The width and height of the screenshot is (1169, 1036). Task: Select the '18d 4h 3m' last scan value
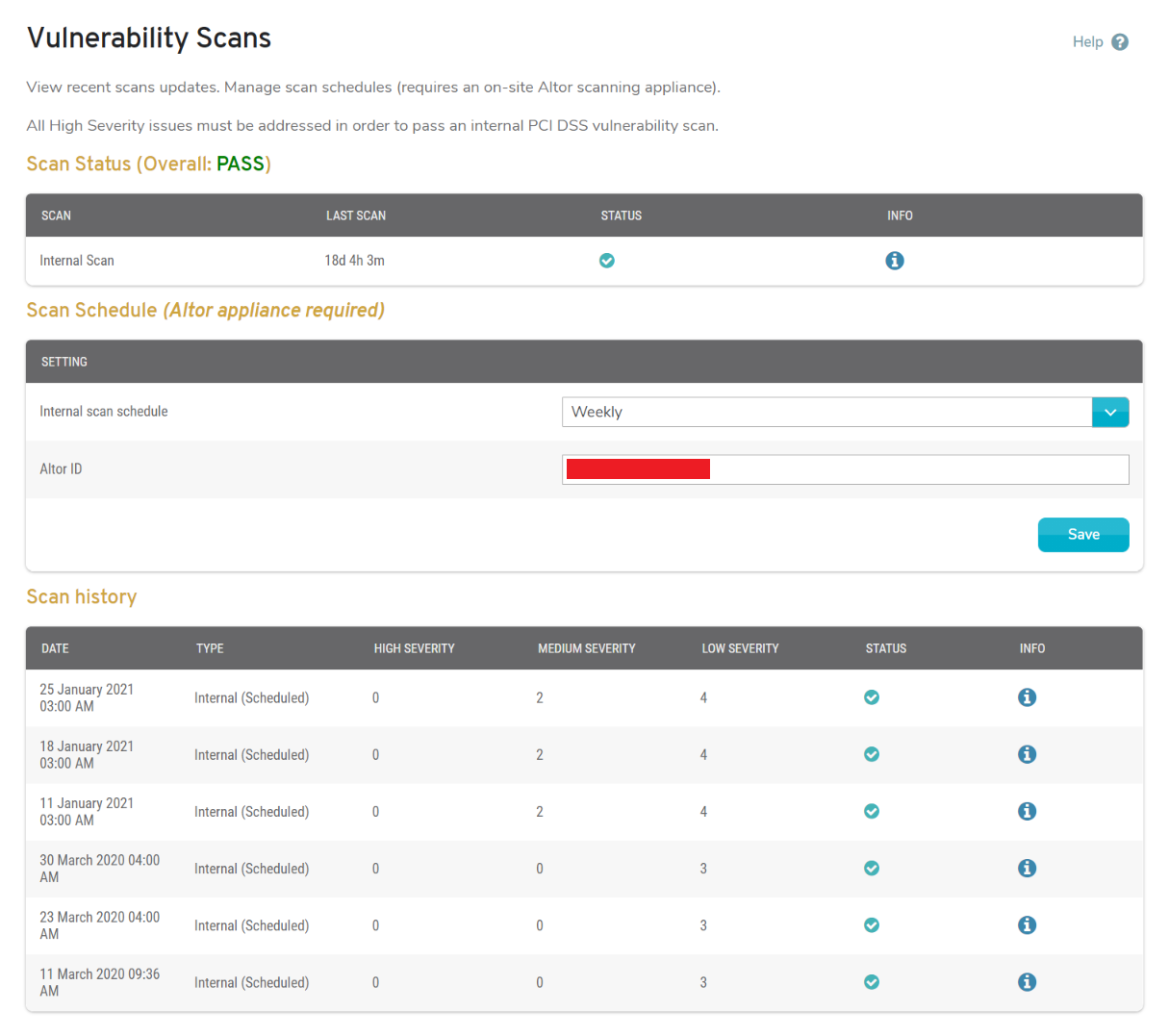click(355, 261)
